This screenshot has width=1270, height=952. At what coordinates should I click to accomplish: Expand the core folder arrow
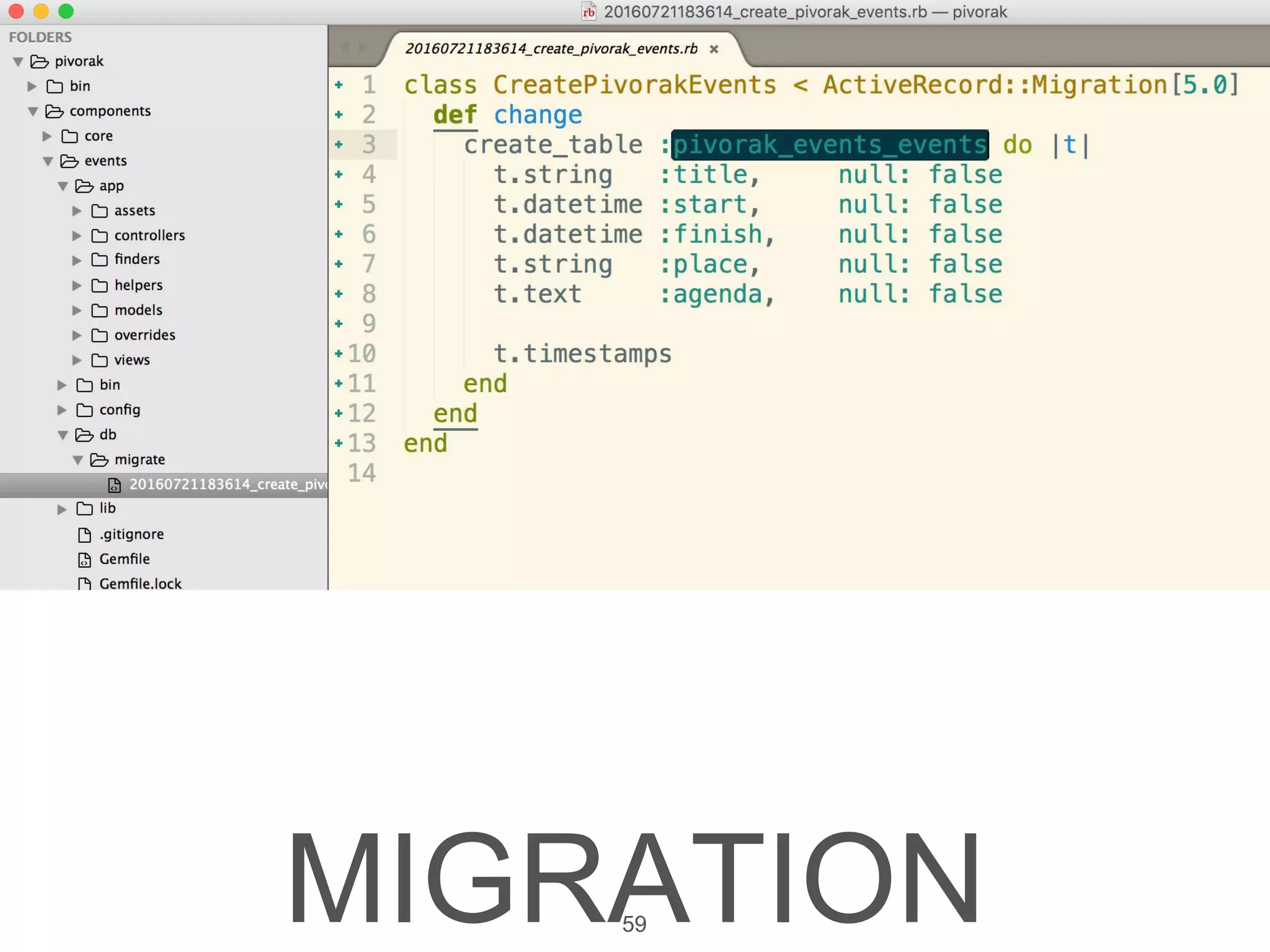47,136
